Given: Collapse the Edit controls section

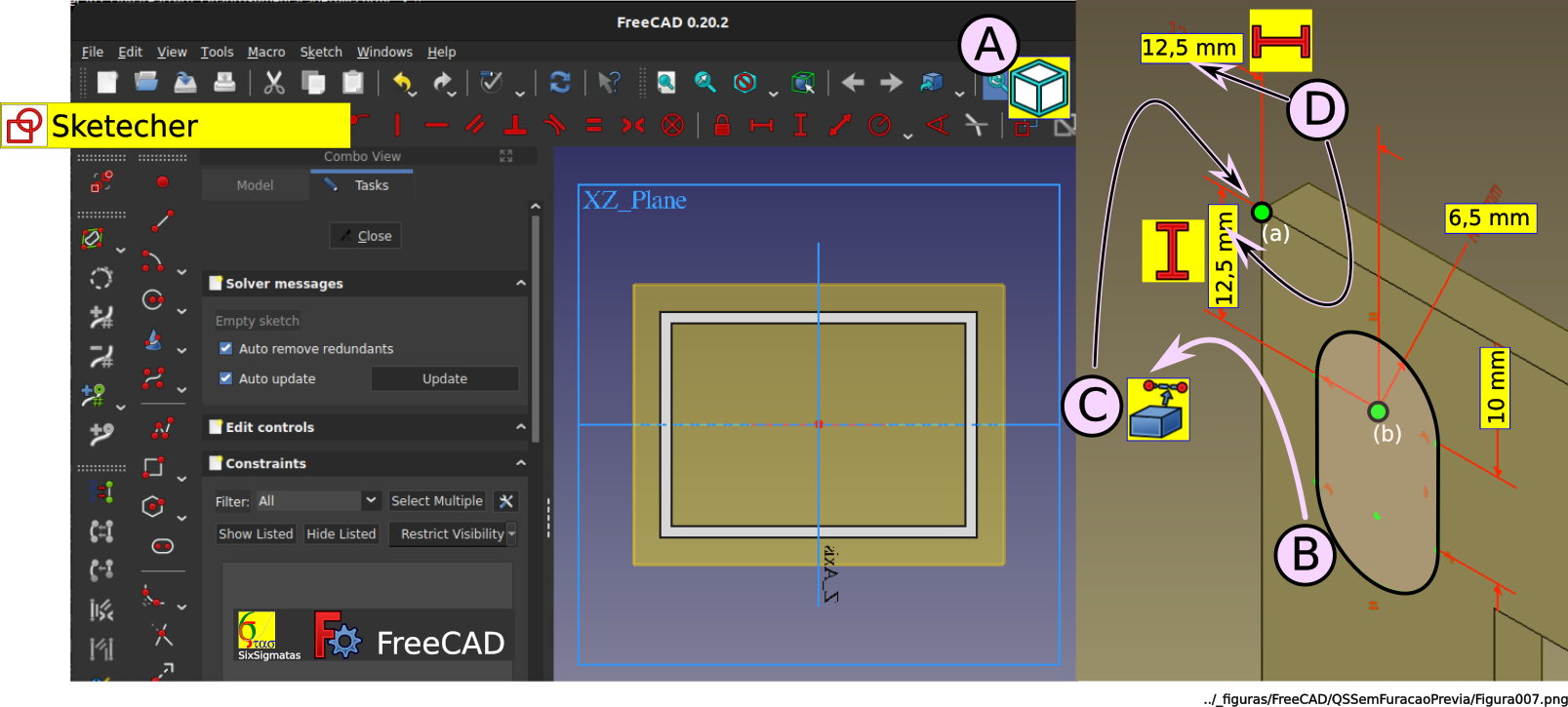Looking at the screenshot, I should (x=521, y=427).
